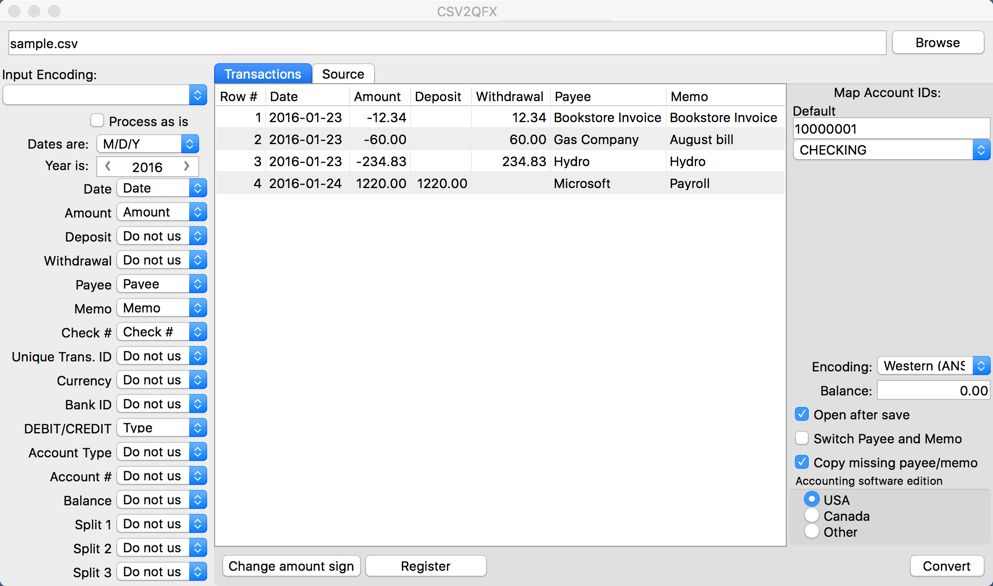Open the Memo column mapping dropdown
The height and width of the screenshot is (586, 993).
161,308
